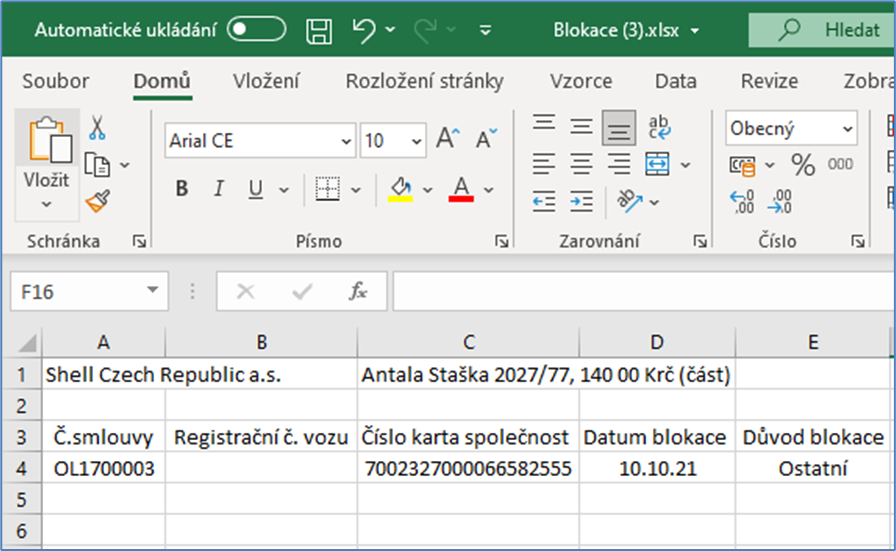Click the Undo arrow icon
This screenshot has height=551, width=896.
(x=365, y=30)
